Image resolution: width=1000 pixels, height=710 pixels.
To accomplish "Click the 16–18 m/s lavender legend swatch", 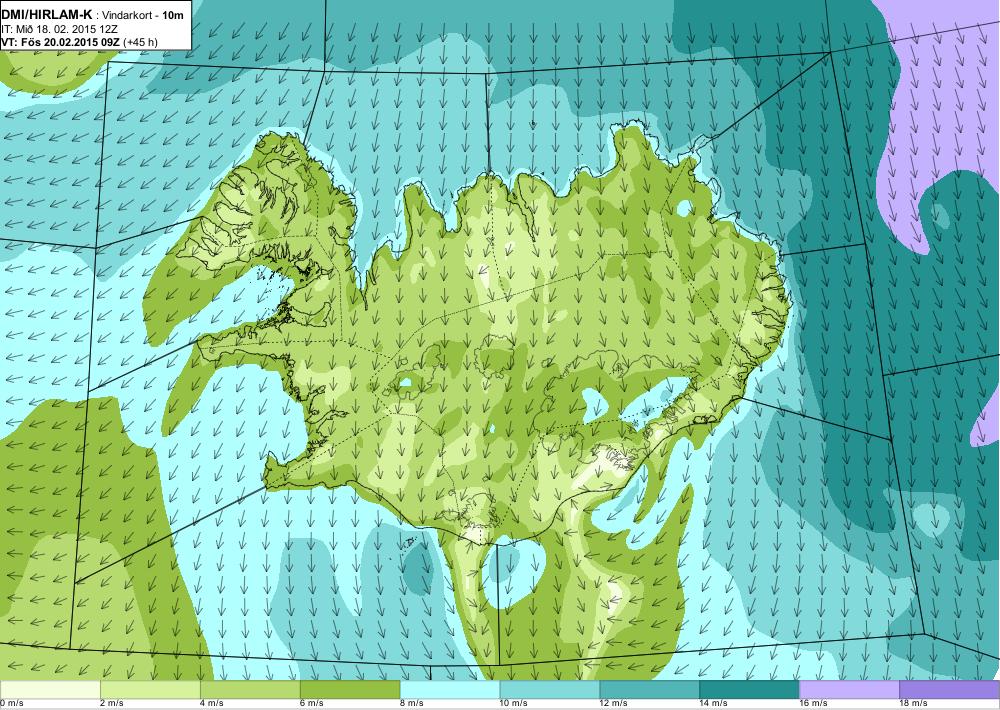I will click(849, 690).
